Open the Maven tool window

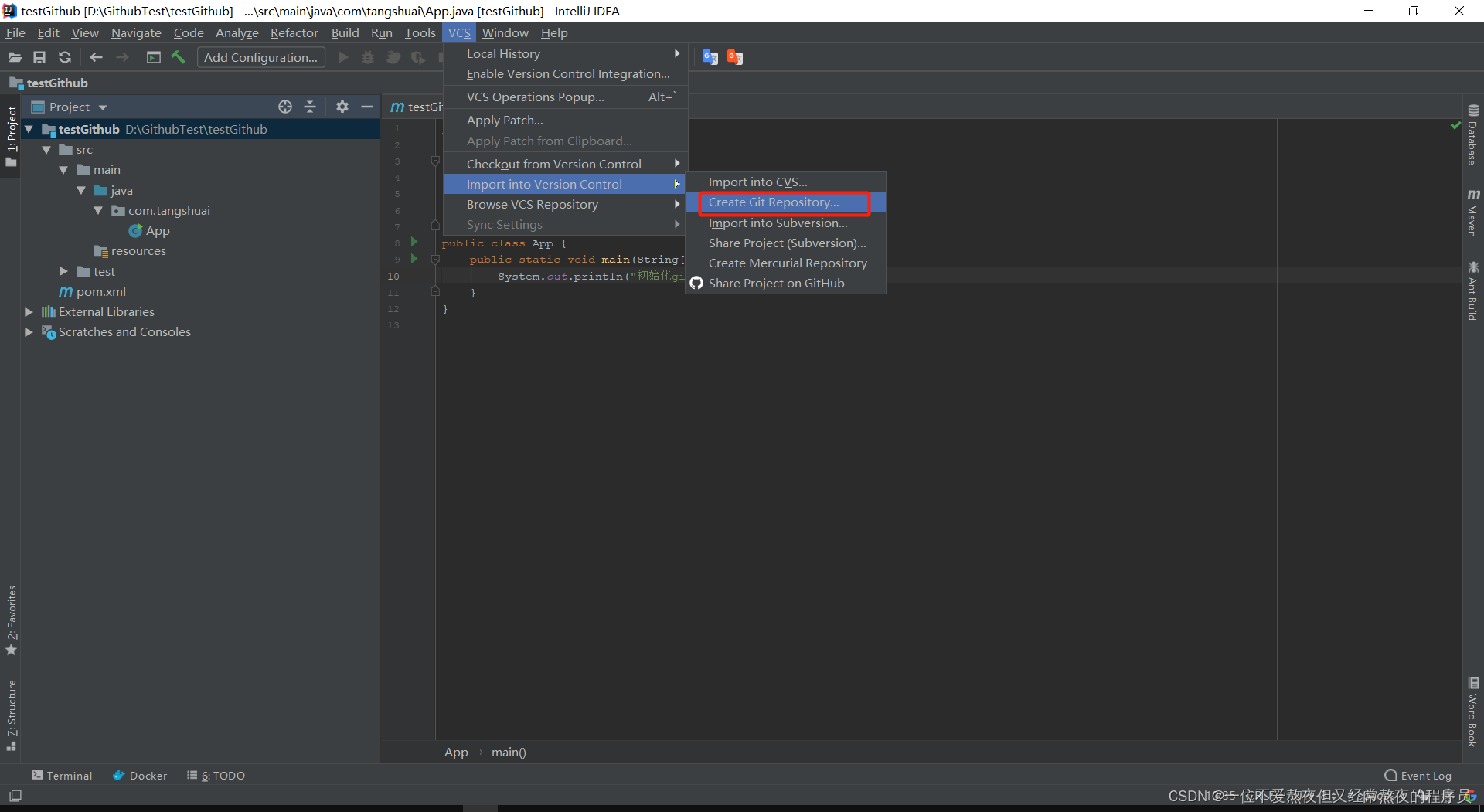click(1473, 212)
